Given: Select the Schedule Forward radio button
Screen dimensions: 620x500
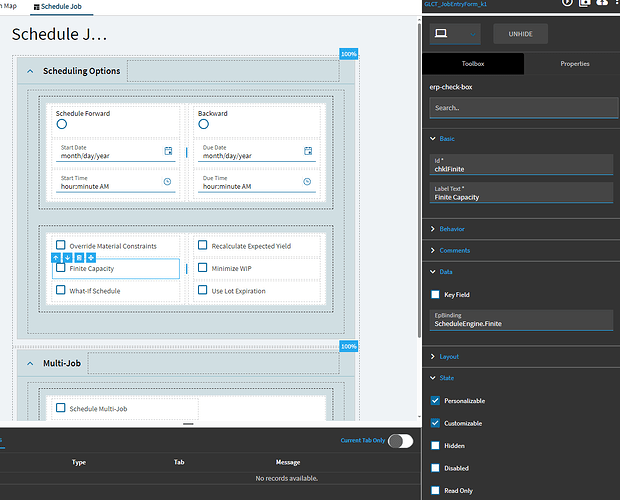Looking at the screenshot, I should [x=62, y=124].
